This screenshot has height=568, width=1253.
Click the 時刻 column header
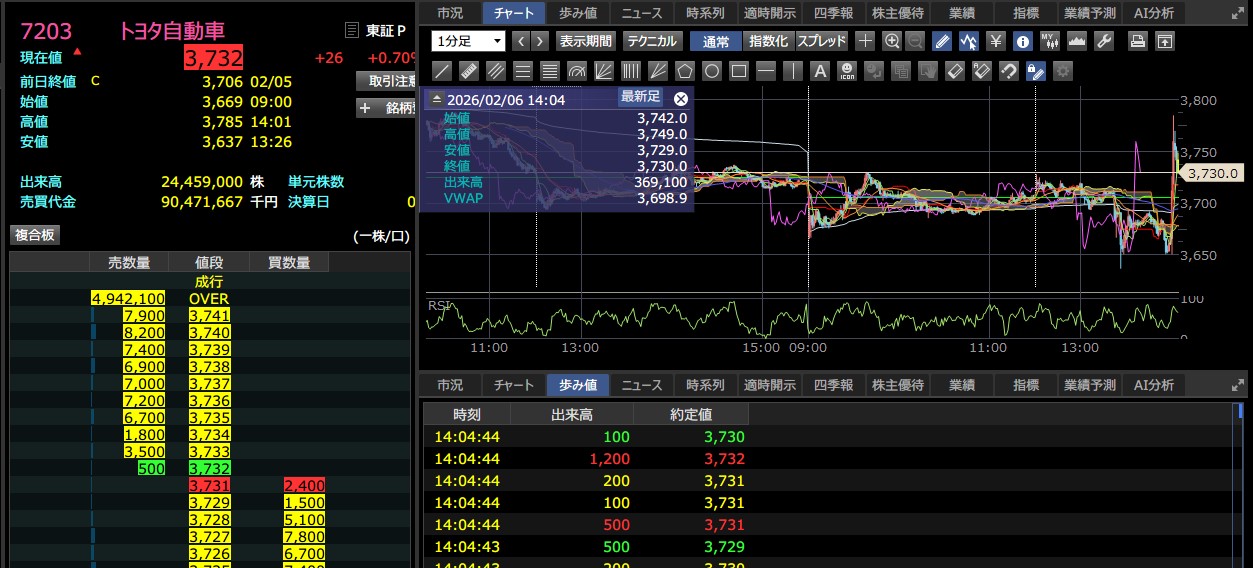(467, 414)
